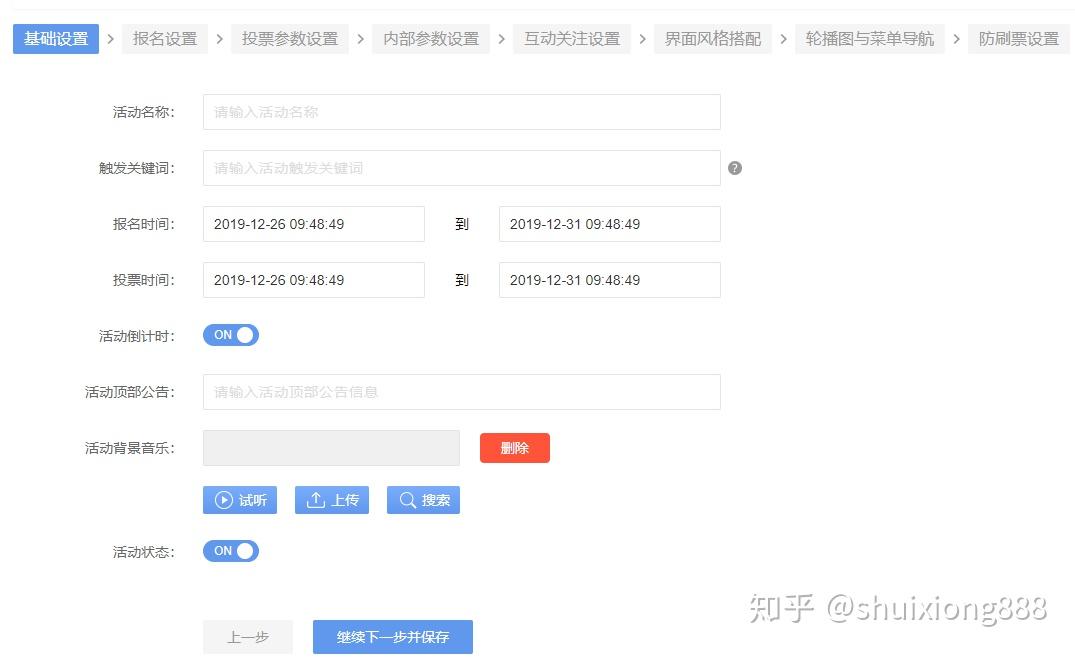Image resolution: width=1075 pixels, height=657 pixels.
Task: Open the 报名时间 end date field
Action: (x=609, y=224)
